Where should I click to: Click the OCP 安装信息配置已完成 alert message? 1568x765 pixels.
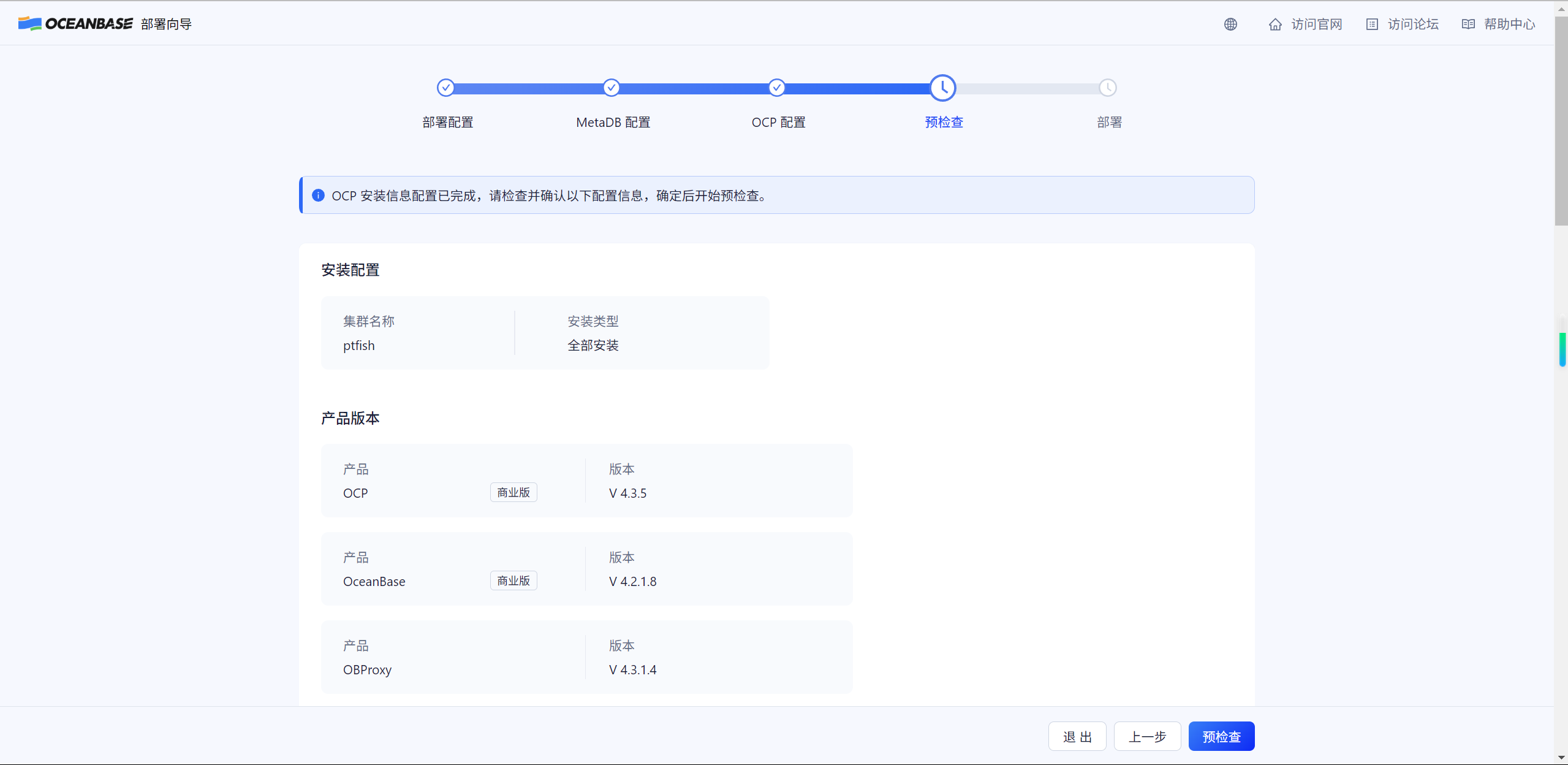pyautogui.click(x=549, y=196)
